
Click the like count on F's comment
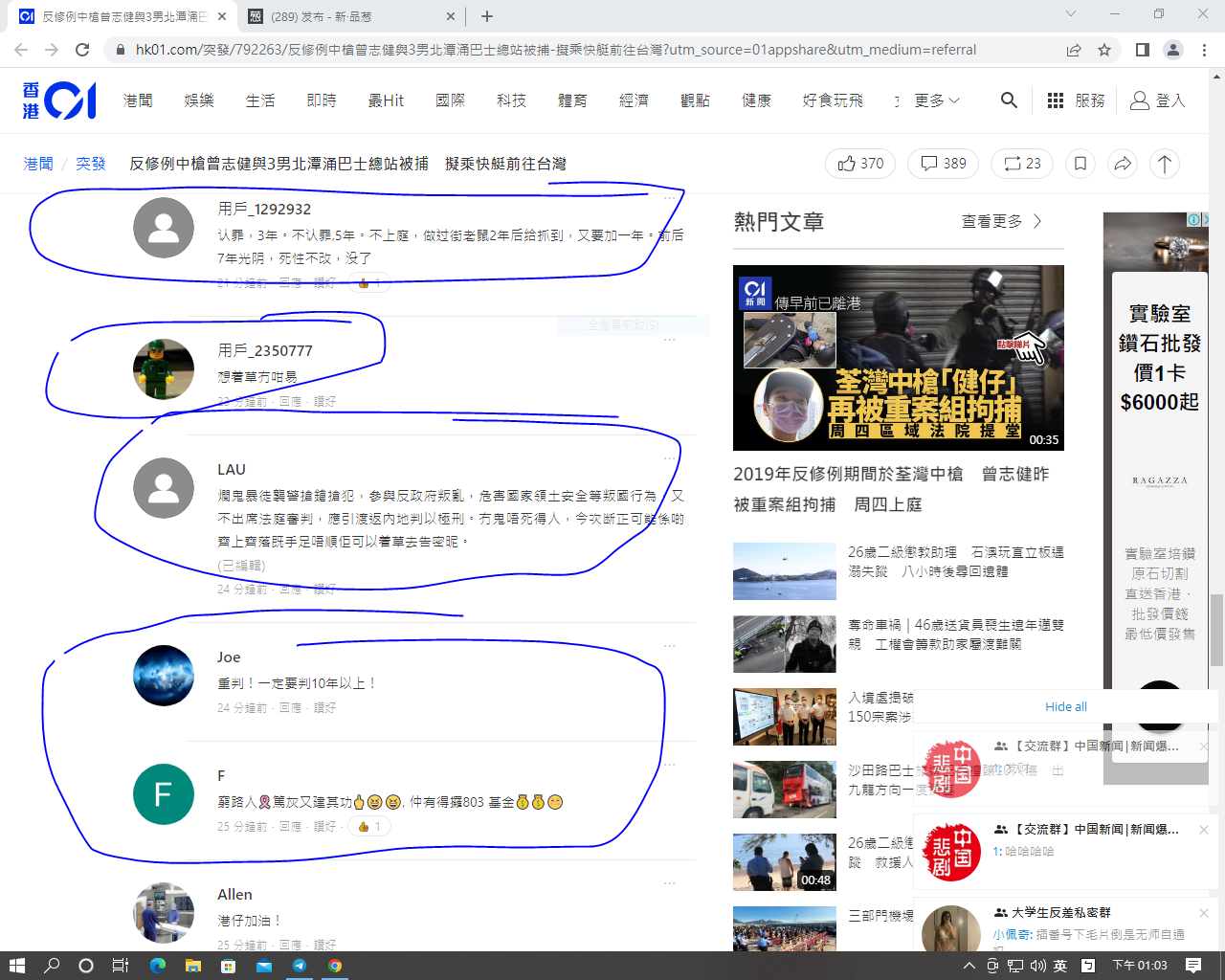(x=369, y=827)
